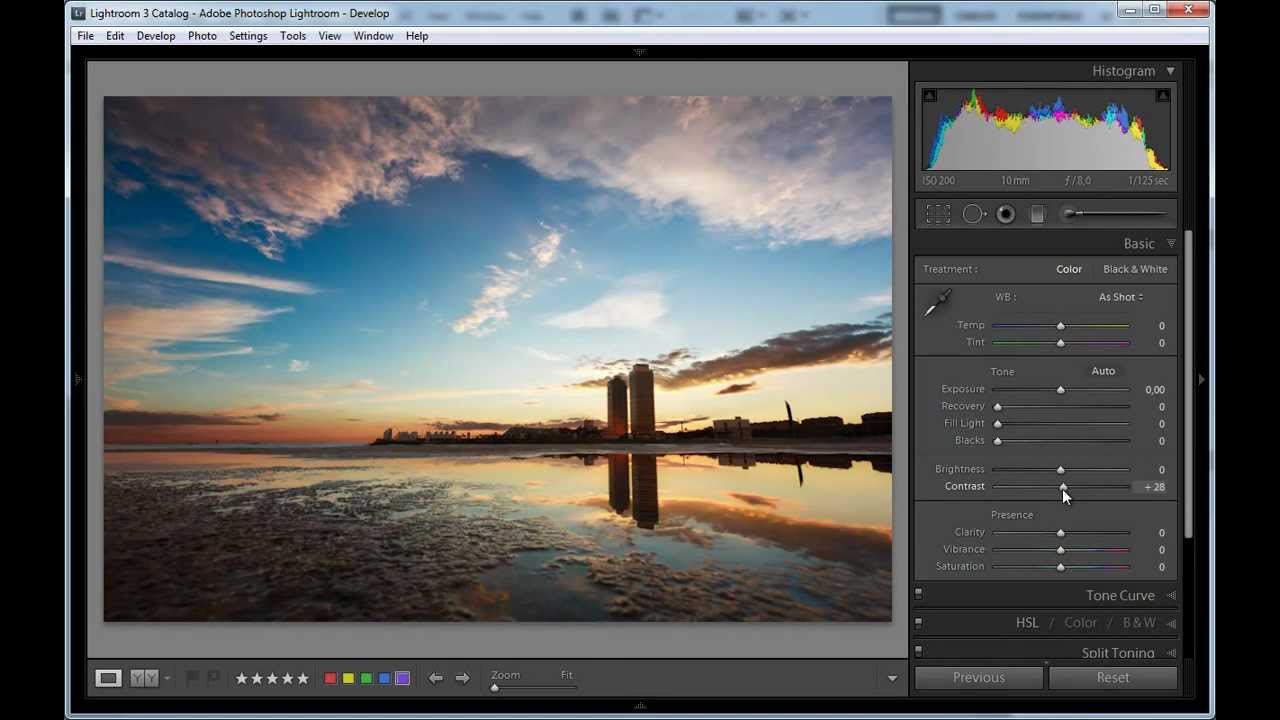Apply blue color label
1280x720 pixels.
[384, 678]
